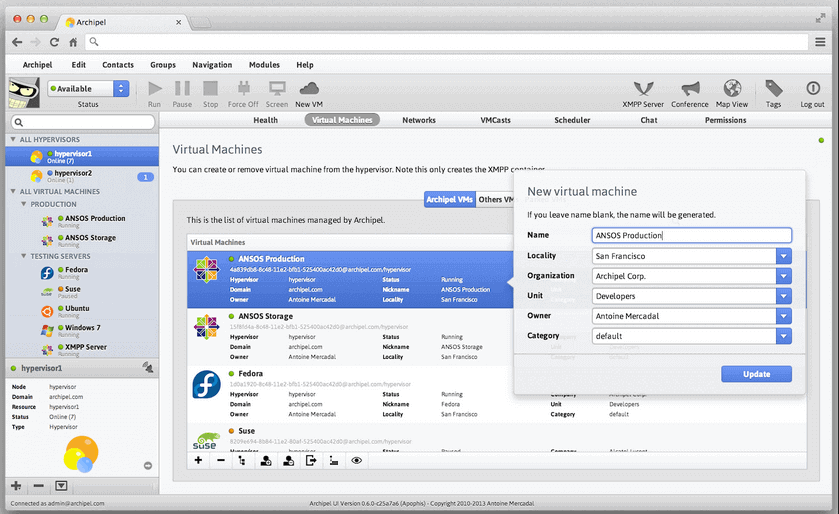Switch to the Networks tab
Viewport: 839px width, 514px height.
[419, 120]
